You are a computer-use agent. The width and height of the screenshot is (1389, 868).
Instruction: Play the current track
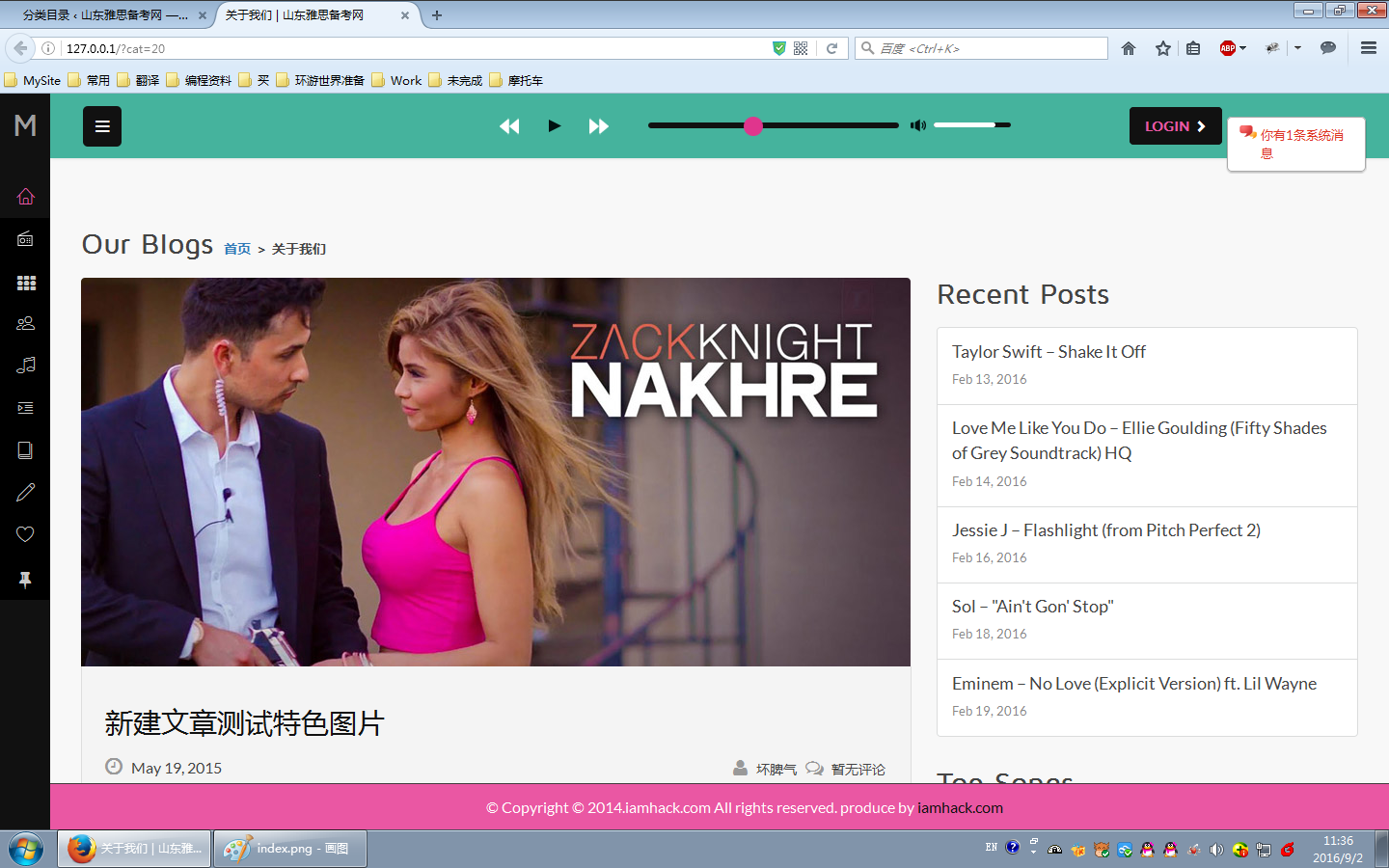tap(554, 125)
